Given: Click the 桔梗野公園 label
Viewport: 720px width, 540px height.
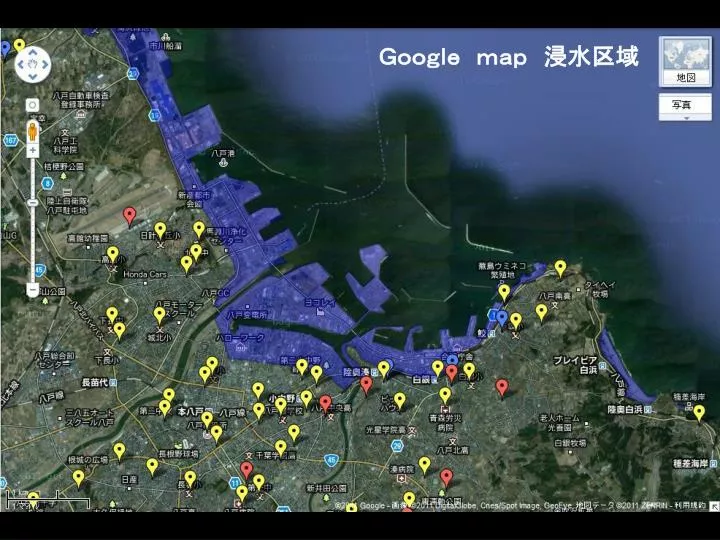Looking at the screenshot, I should coord(64,166).
